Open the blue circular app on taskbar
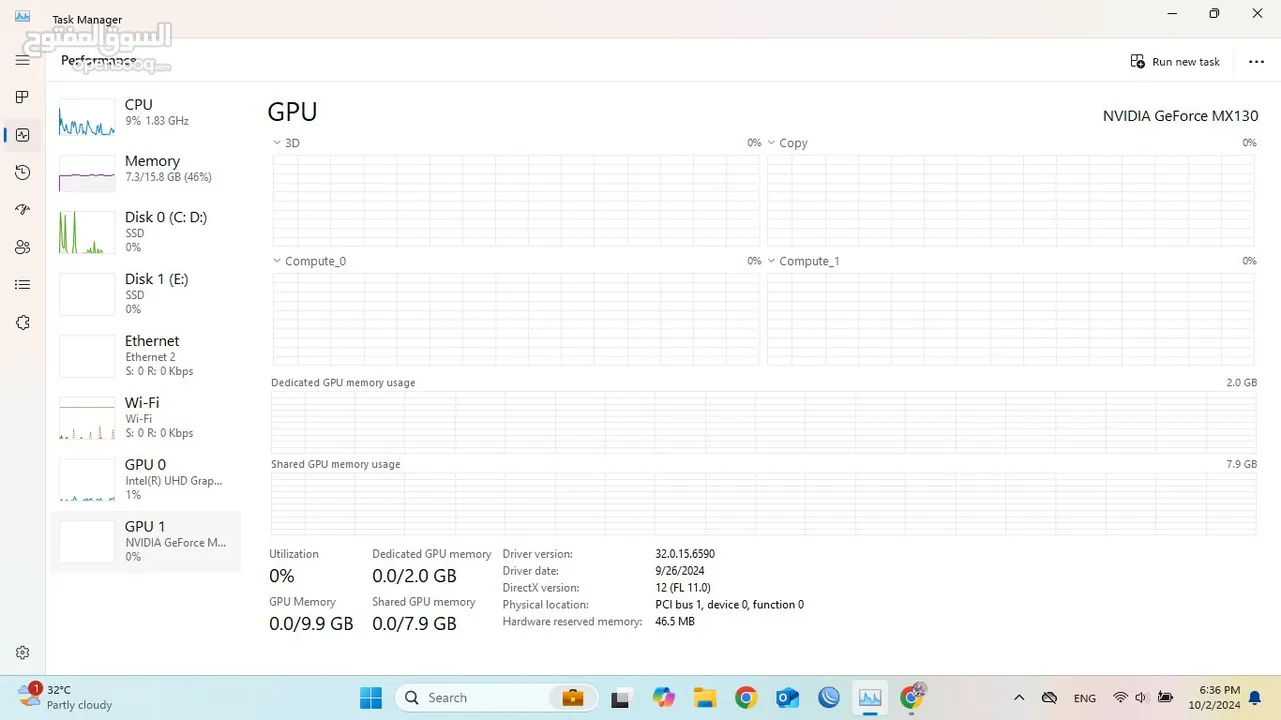Viewport: 1281px width, 720px height. click(x=829, y=698)
